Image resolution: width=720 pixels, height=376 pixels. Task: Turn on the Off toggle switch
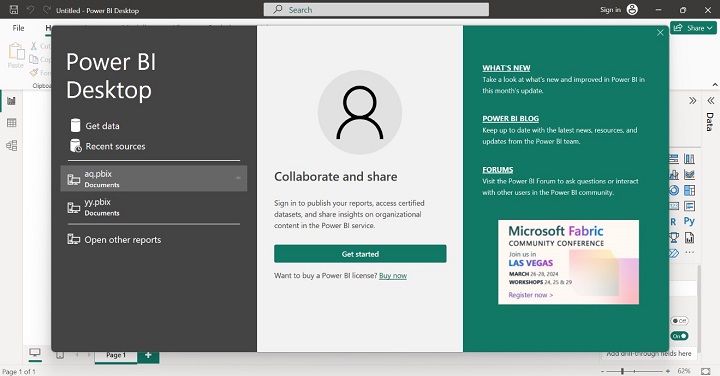tap(679, 321)
